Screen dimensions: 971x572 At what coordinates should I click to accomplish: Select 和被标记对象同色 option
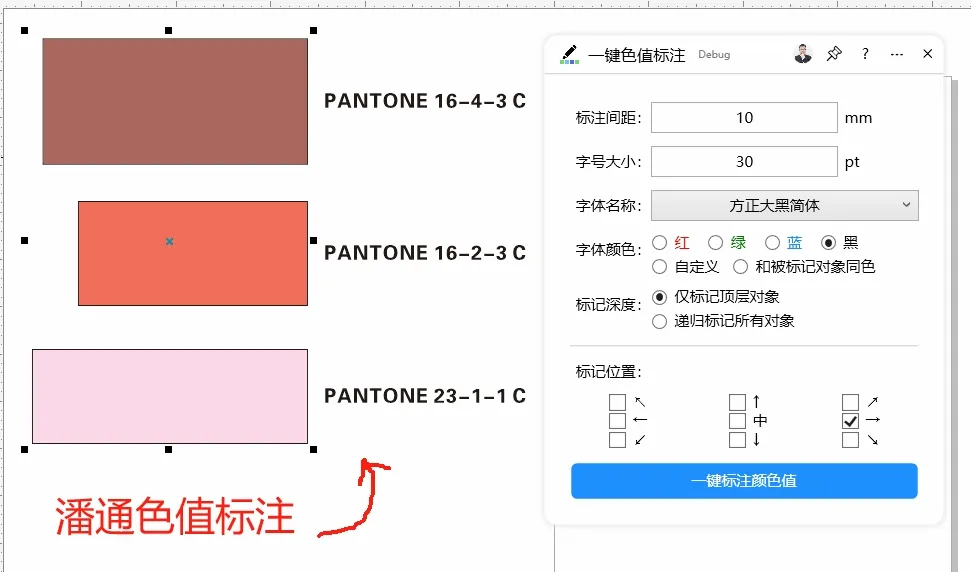tap(741, 267)
